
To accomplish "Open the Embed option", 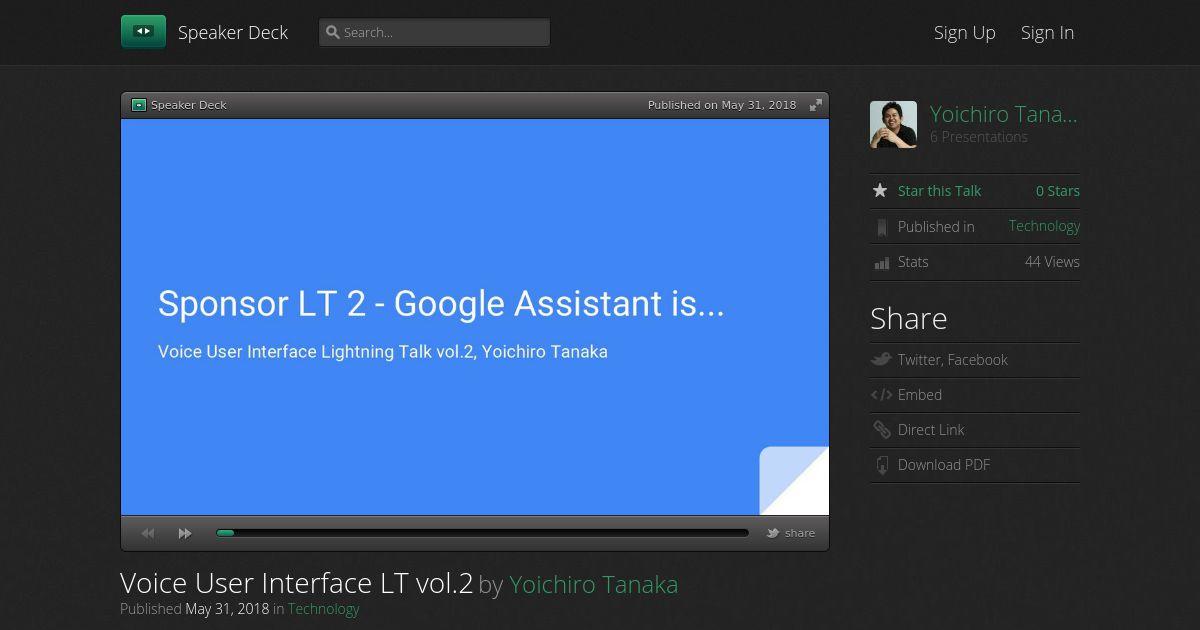I will point(920,395).
